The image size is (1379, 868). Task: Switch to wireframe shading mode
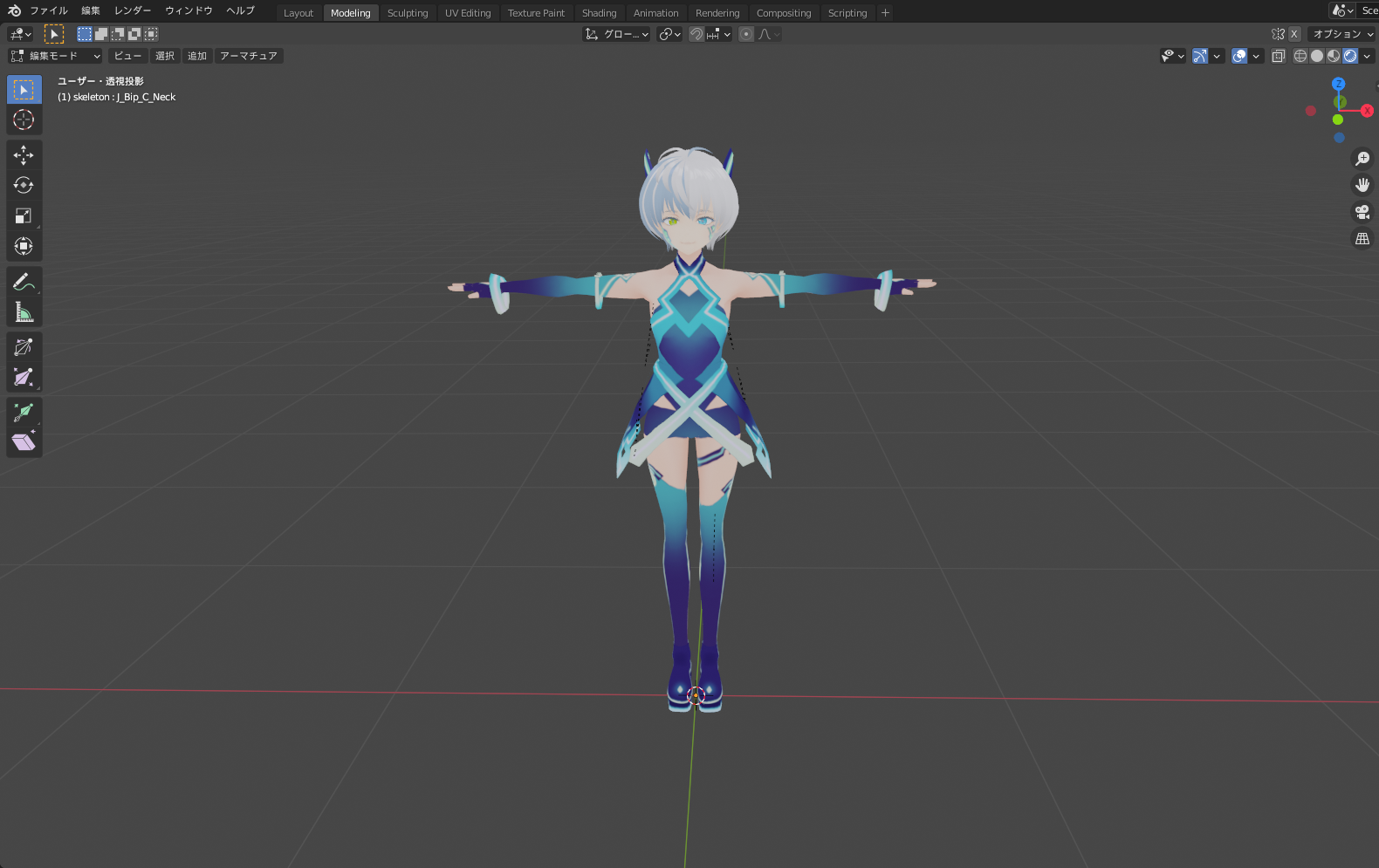coord(1300,56)
